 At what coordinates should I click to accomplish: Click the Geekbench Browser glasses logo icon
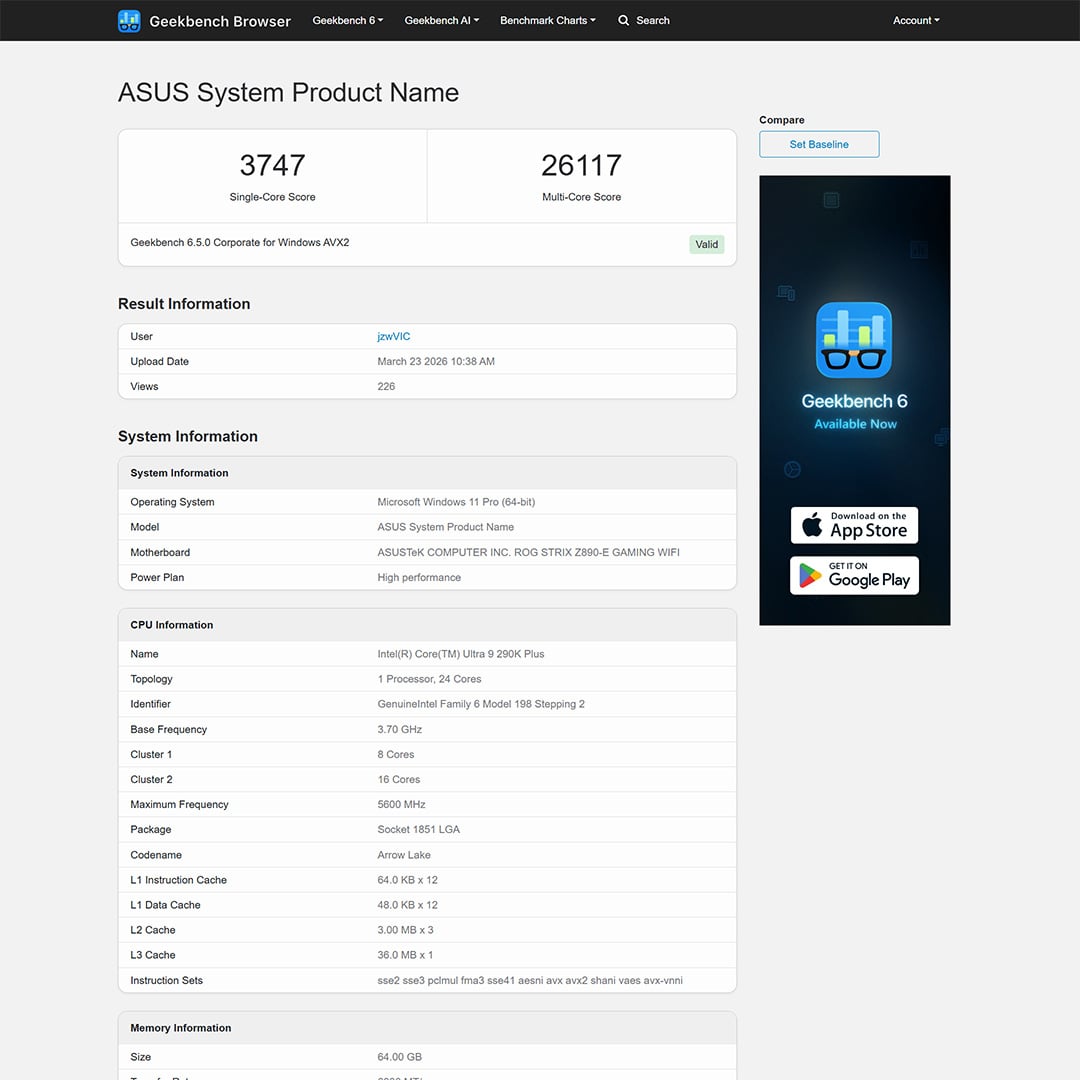point(129,20)
